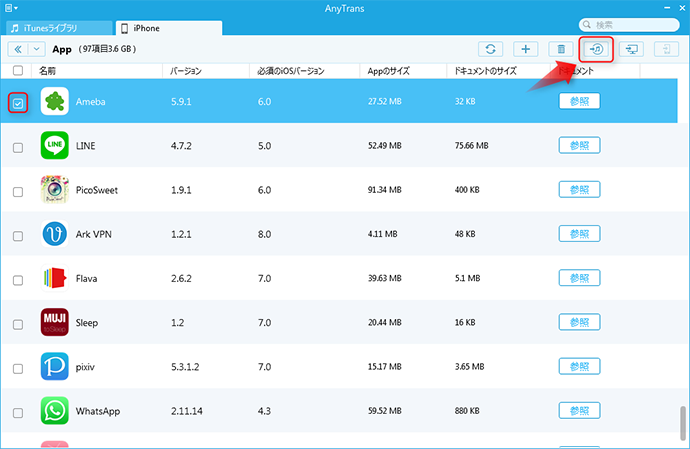Click in the 検索 search field
The image size is (690, 449).
[629, 25]
